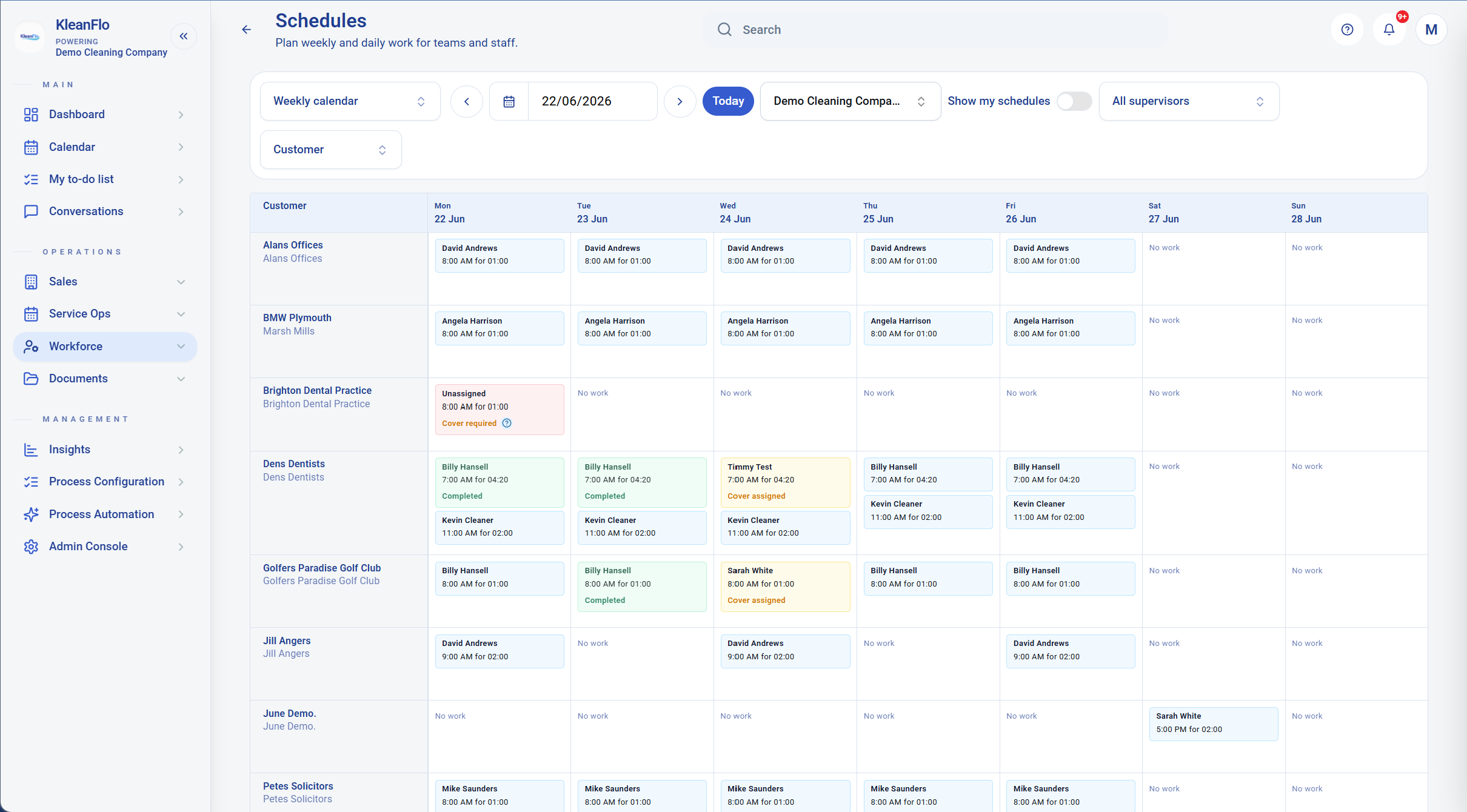
Task: Open Jill Angers Friday David Andrews shift
Action: coord(1071,651)
